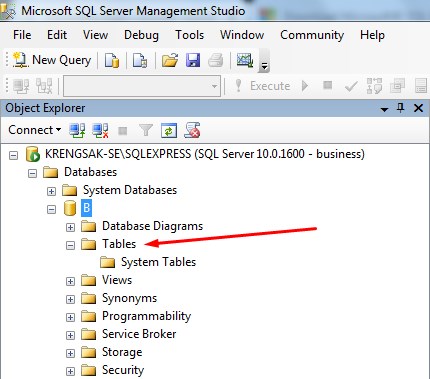The height and width of the screenshot is (379, 430).
Task: Select the database named B
Action: tap(86, 208)
